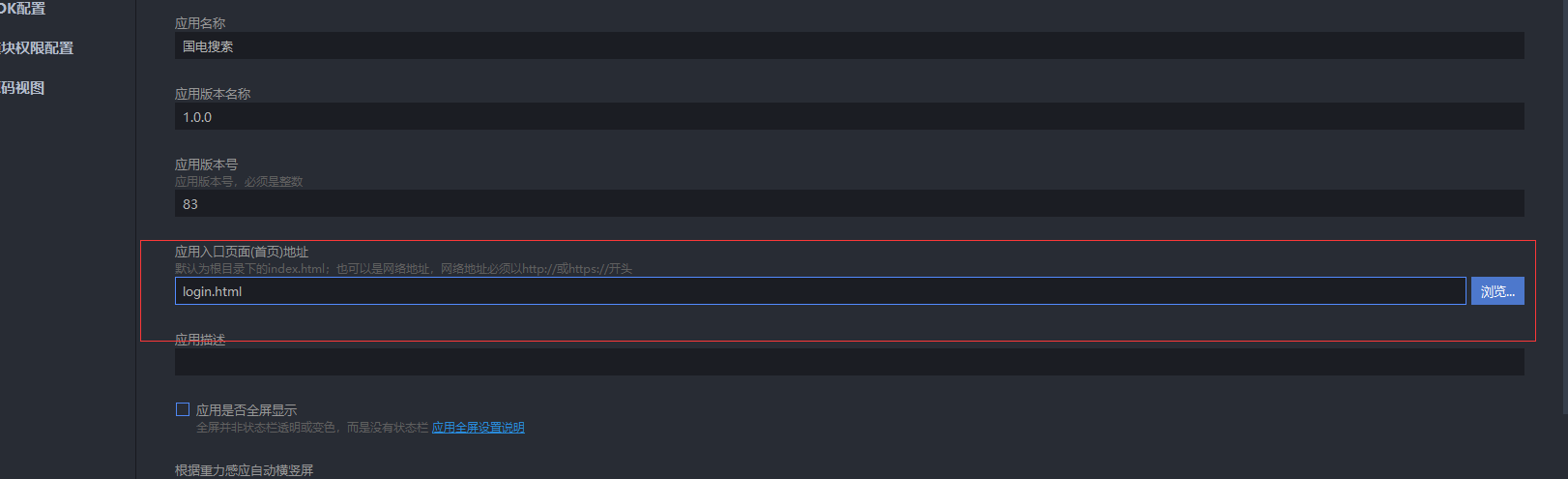
Task: Click the 根据重力感应自动横竖屏 section label
Action: tap(244, 470)
